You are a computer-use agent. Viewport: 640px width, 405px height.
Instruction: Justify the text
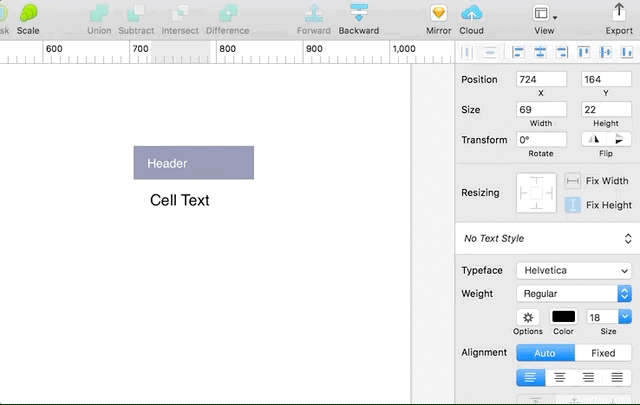tap(617, 378)
